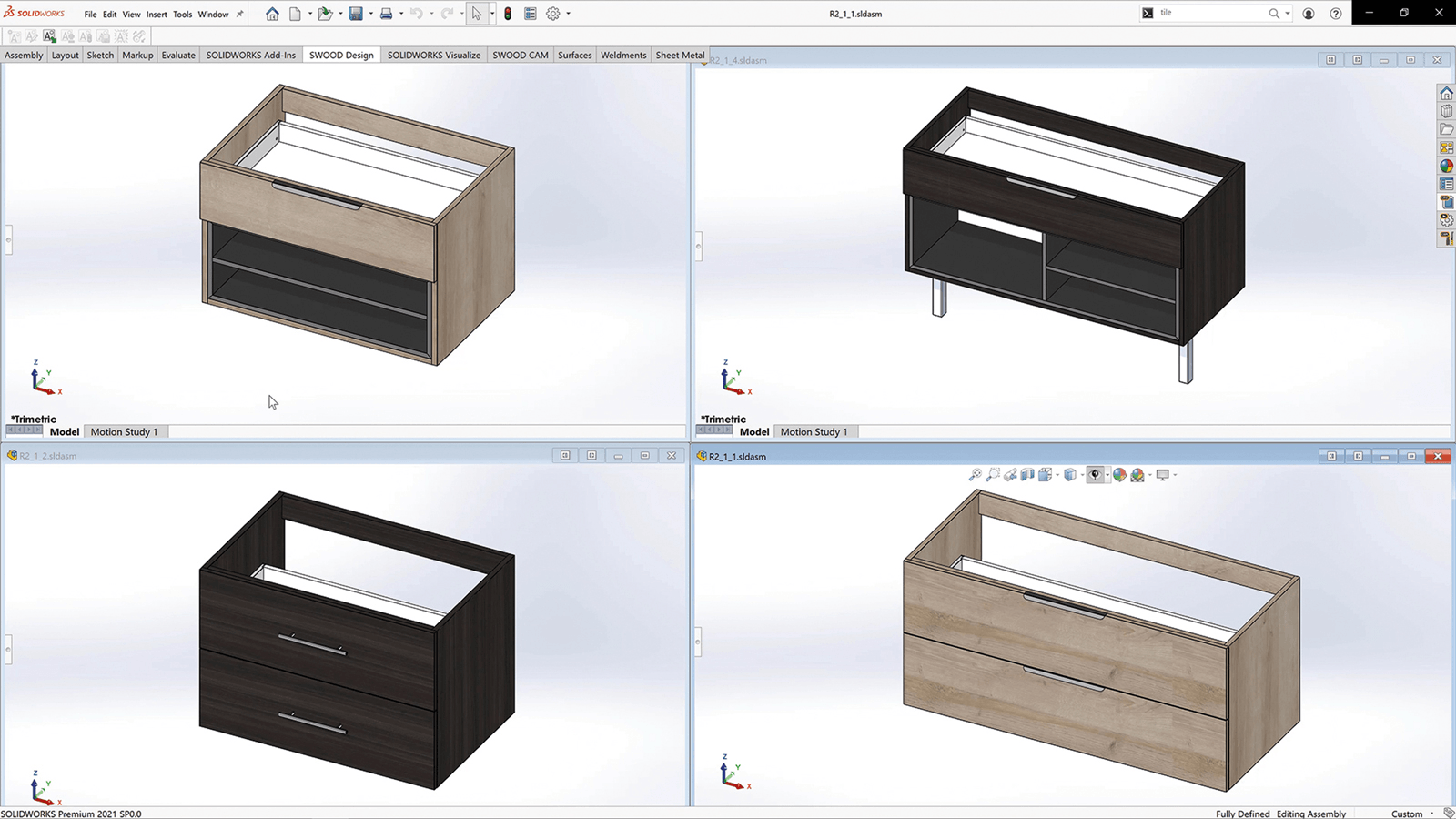1456x819 pixels.
Task: Click the Save icon in the toolbar
Action: [358, 14]
